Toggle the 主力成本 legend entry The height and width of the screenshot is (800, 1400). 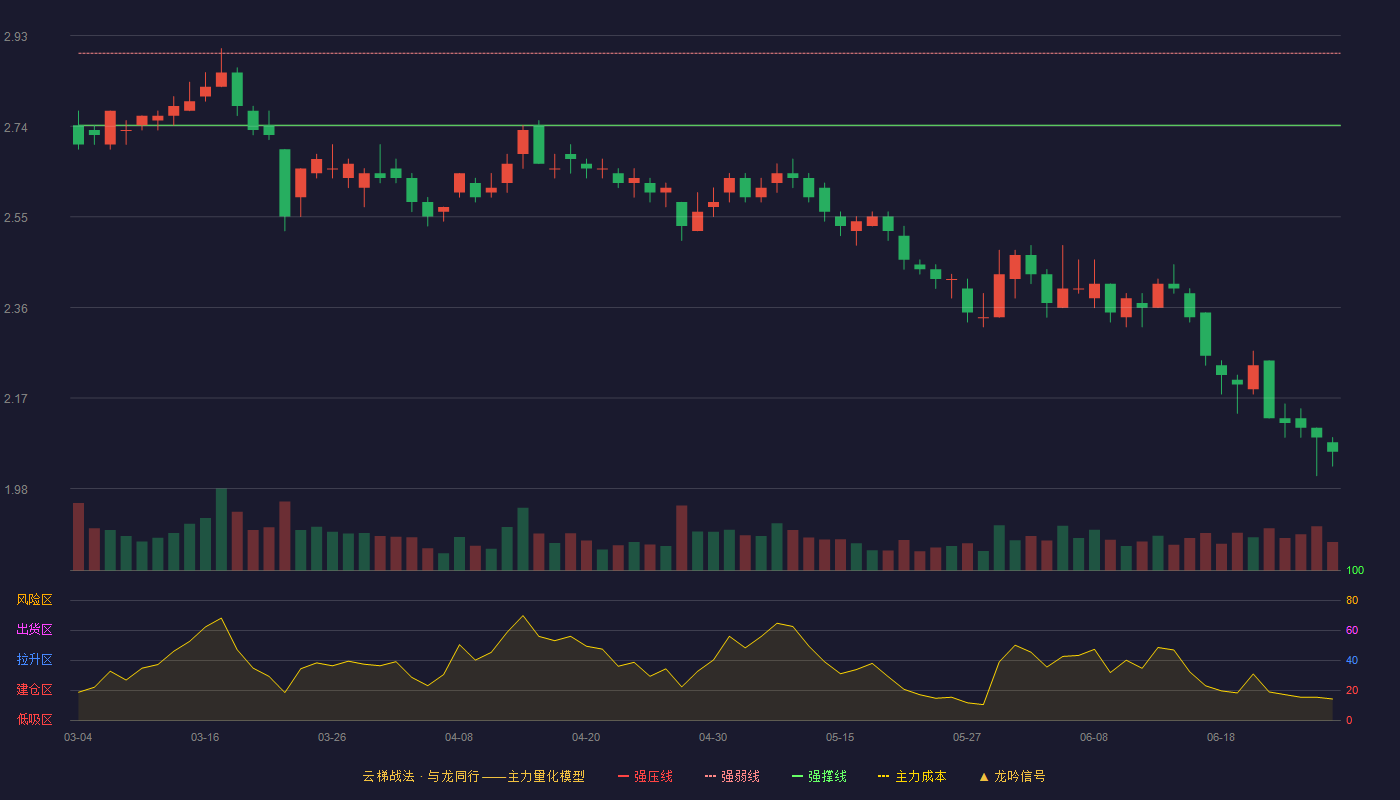pyautogui.click(x=912, y=776)
